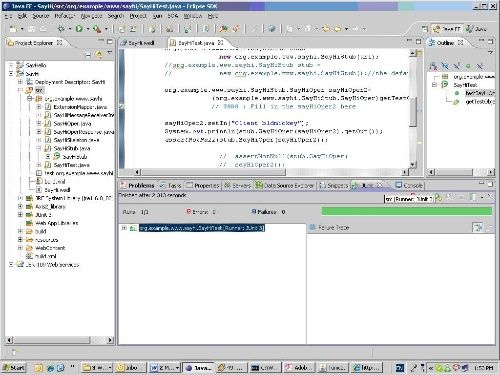Collapse the src folder node
500x375 pixels.
(20, 90)
